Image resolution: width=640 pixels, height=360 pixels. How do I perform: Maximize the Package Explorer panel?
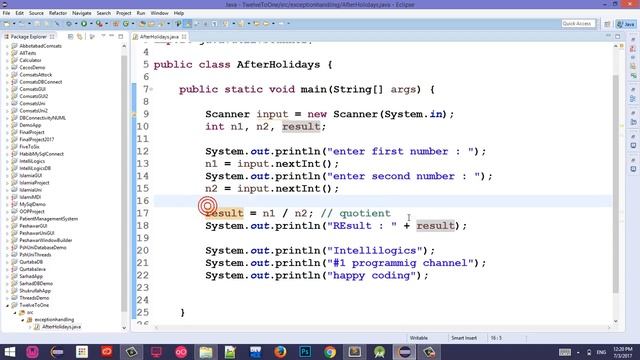pos(121,36)
